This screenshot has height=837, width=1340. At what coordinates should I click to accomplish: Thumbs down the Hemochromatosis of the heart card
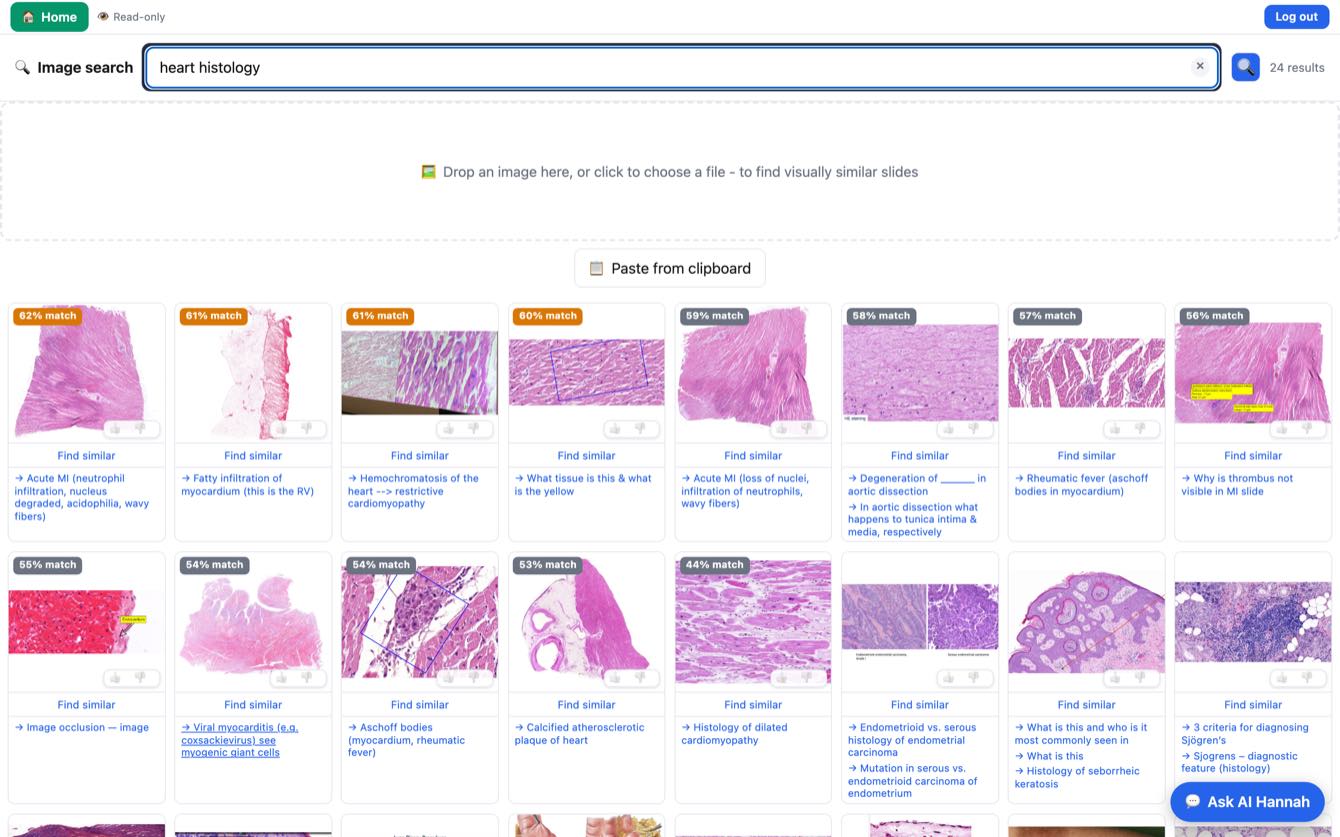[473, 429]
